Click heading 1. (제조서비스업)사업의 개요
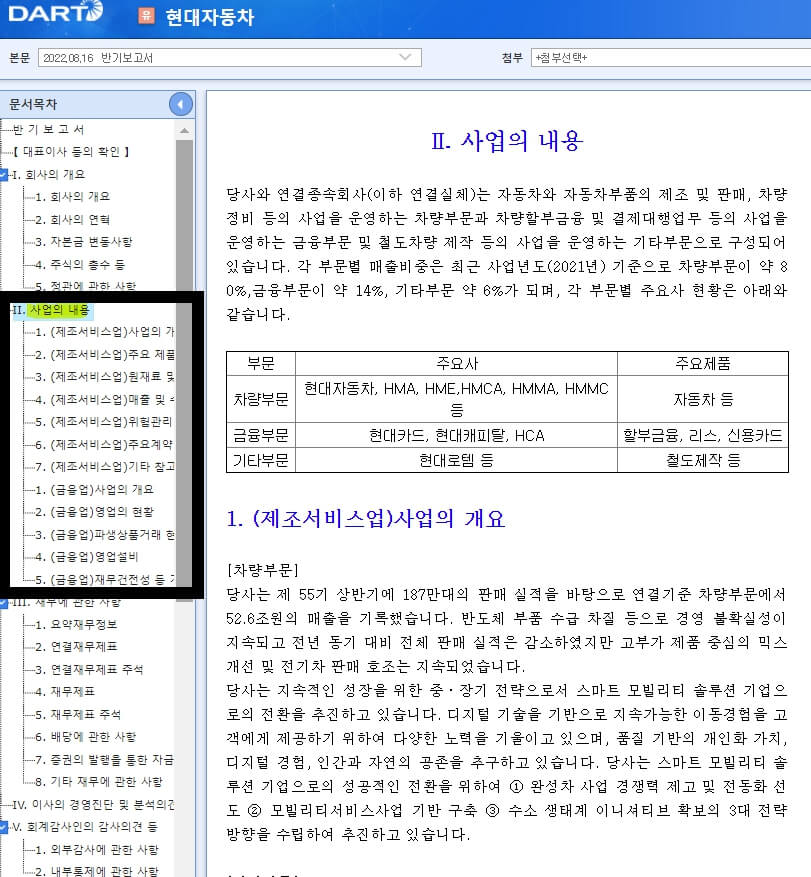811x877 pixels. pos(366,519)
